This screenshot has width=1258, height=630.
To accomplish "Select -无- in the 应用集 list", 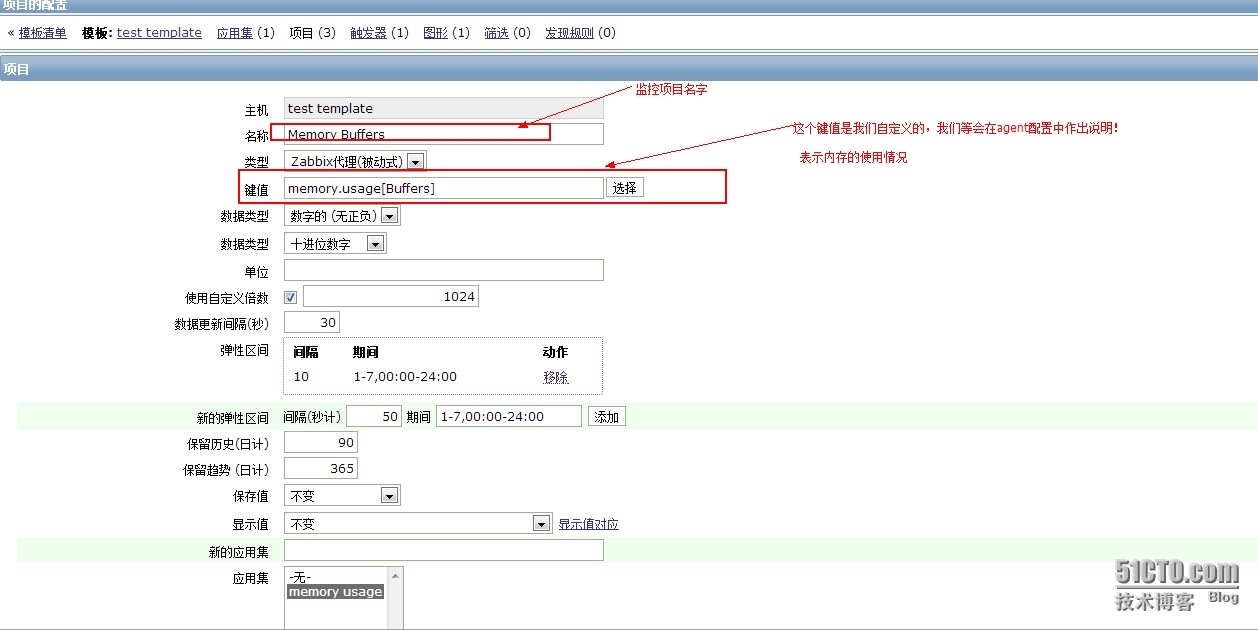I will point(336,577).
